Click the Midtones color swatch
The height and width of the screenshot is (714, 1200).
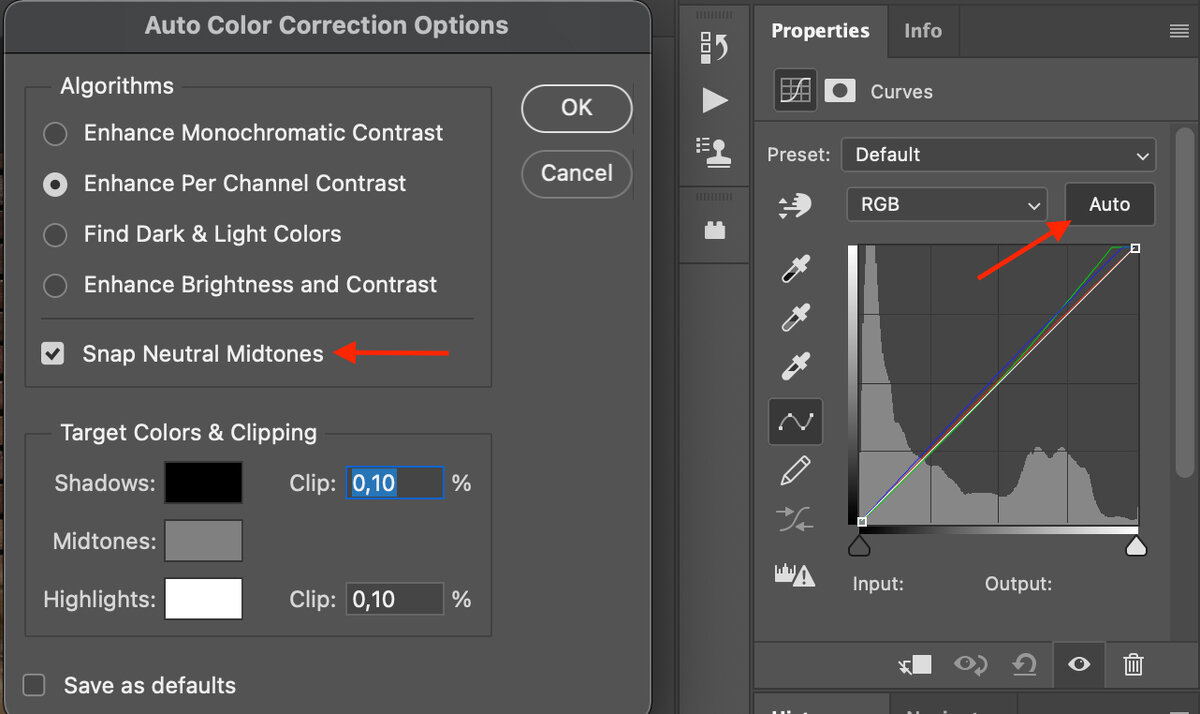click(x=203, y=540)
